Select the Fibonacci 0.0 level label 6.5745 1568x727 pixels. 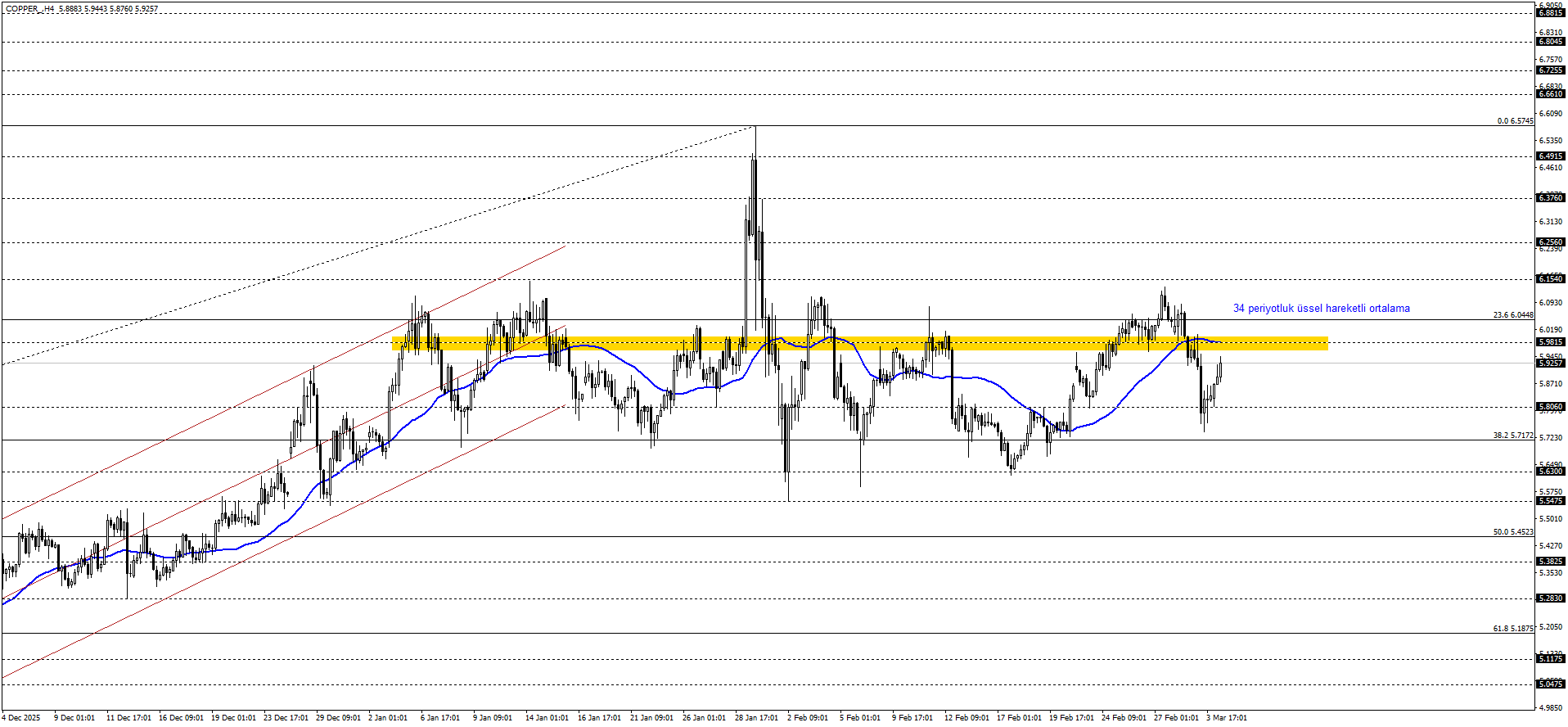click(x=1515, y=121)
